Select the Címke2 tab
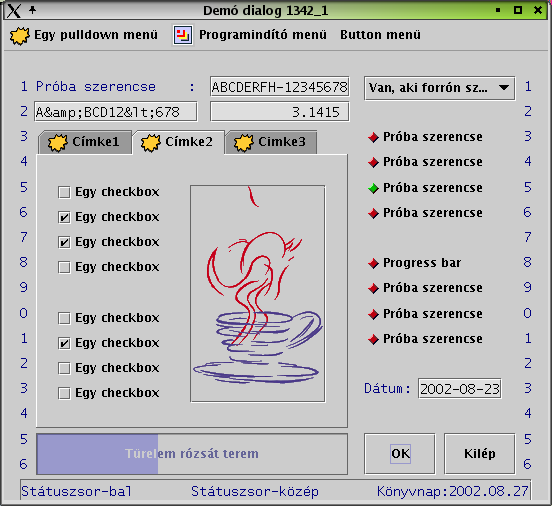This screenshot has height=506, width=552. point(178,142)
